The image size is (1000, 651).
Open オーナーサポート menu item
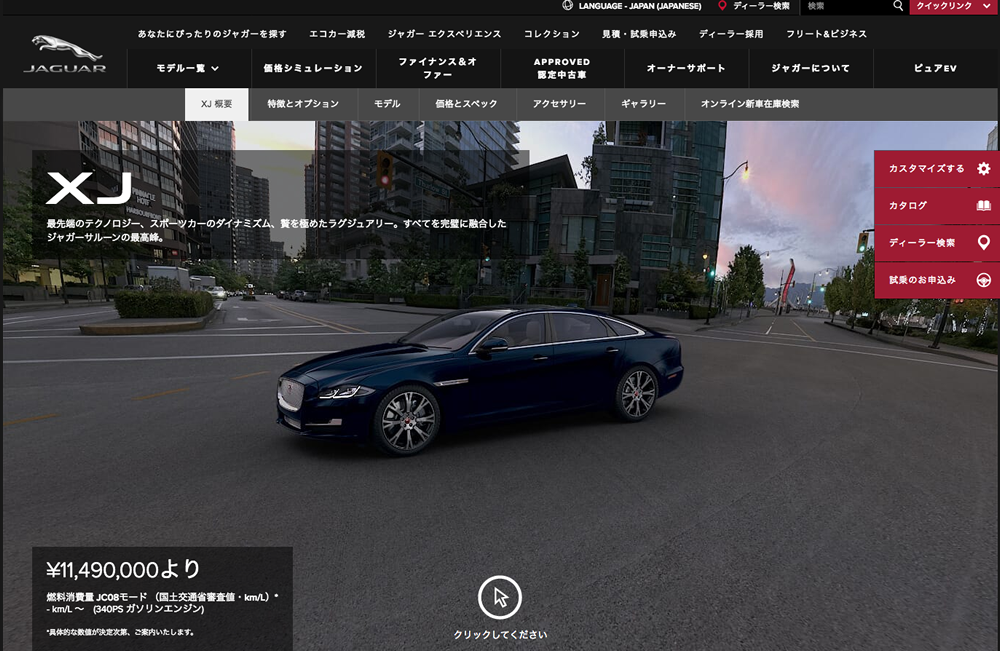686,68
